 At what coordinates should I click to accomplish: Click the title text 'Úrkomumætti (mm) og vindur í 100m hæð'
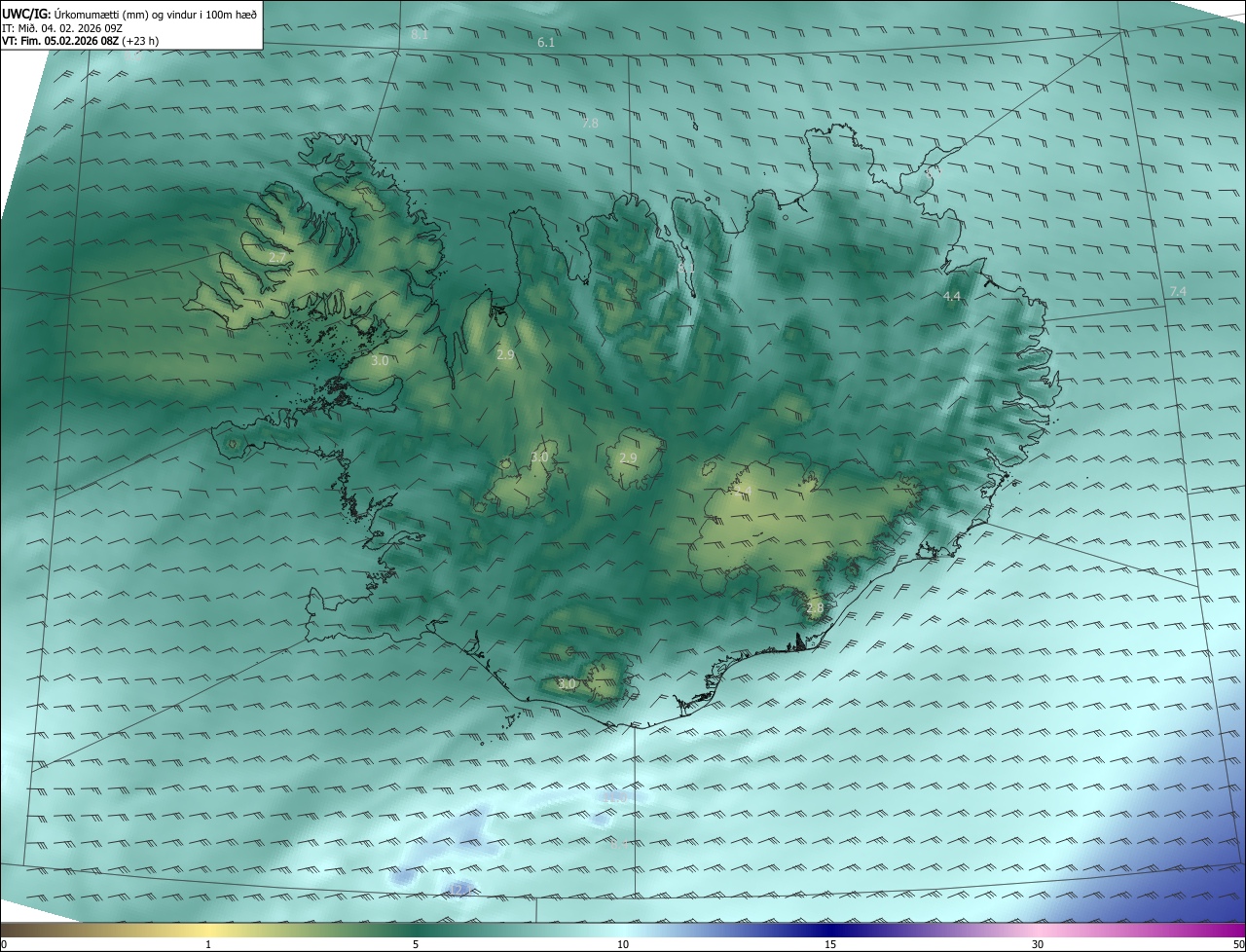pos(155,14)
